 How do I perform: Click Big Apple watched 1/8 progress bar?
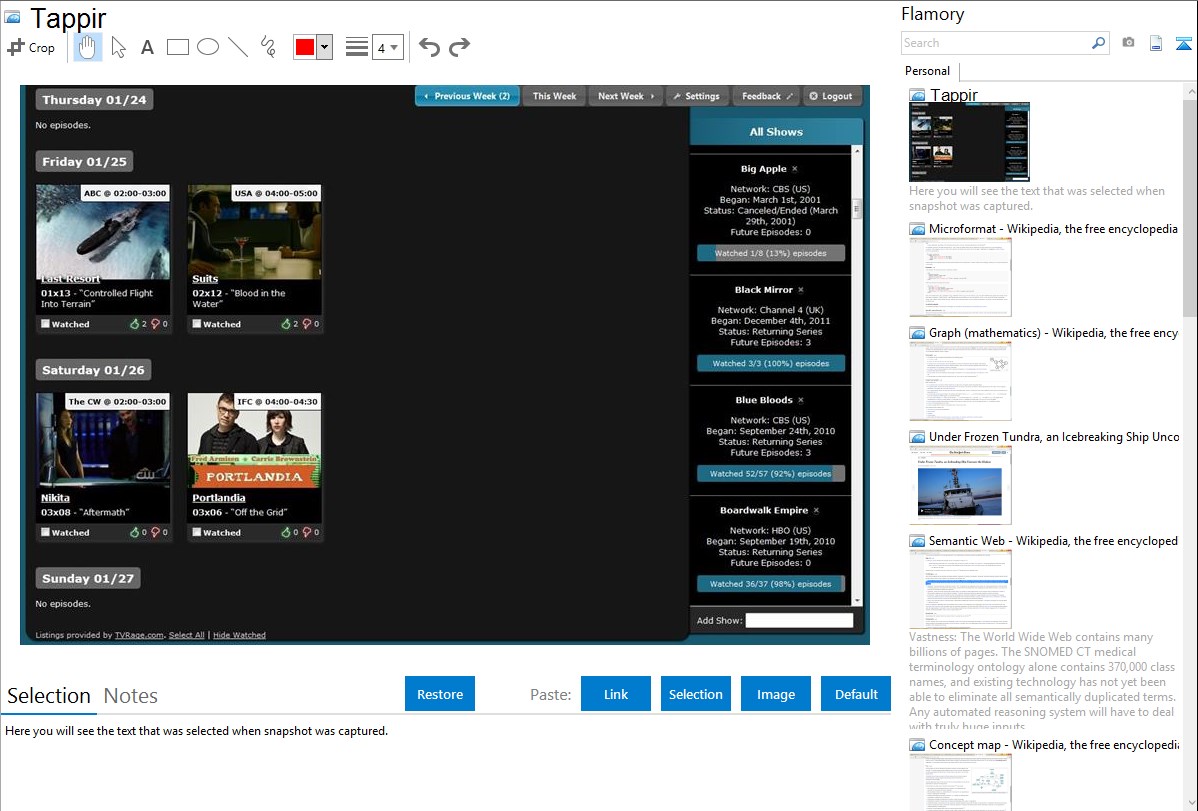pos(771,253)
